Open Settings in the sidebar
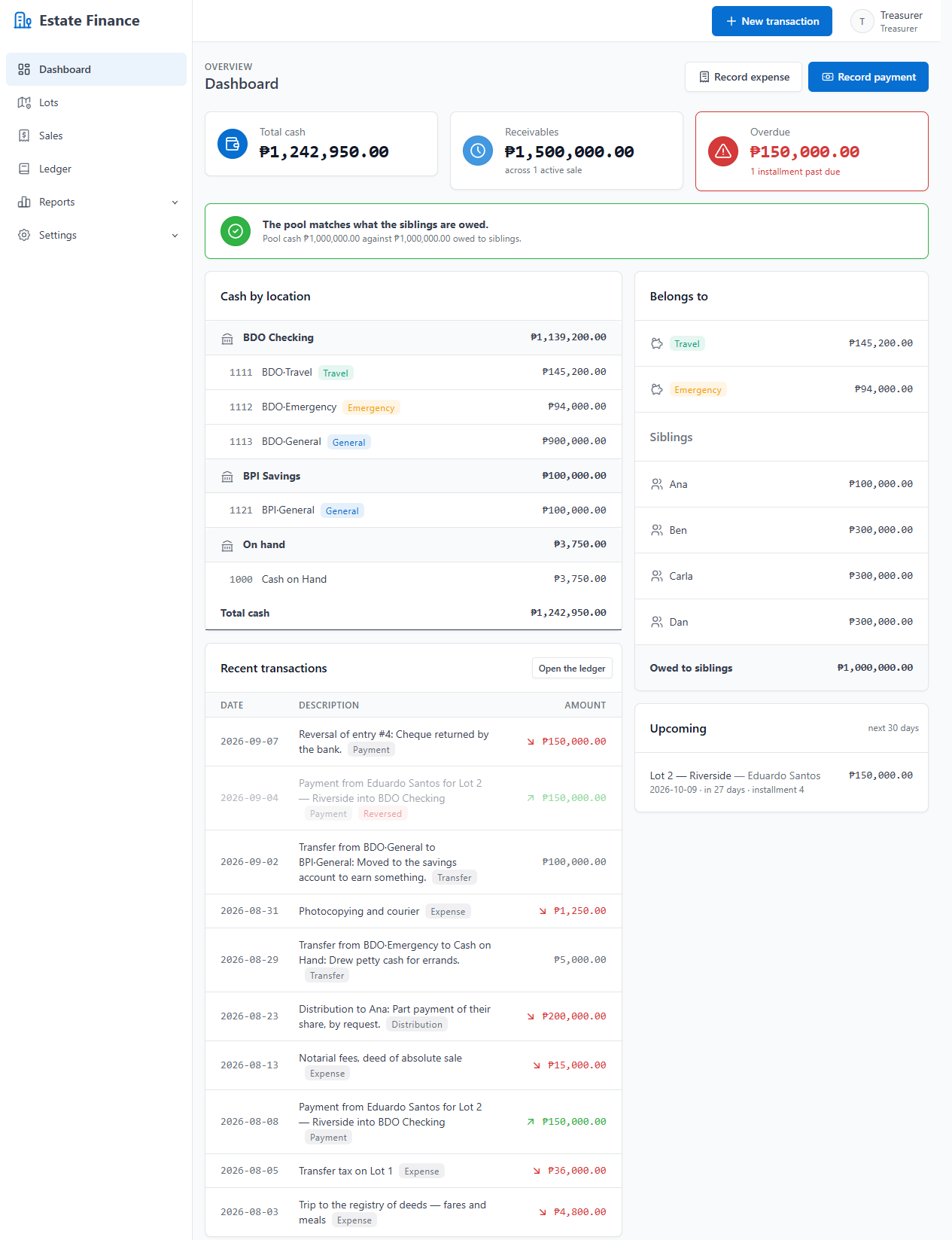 [96, 235]
